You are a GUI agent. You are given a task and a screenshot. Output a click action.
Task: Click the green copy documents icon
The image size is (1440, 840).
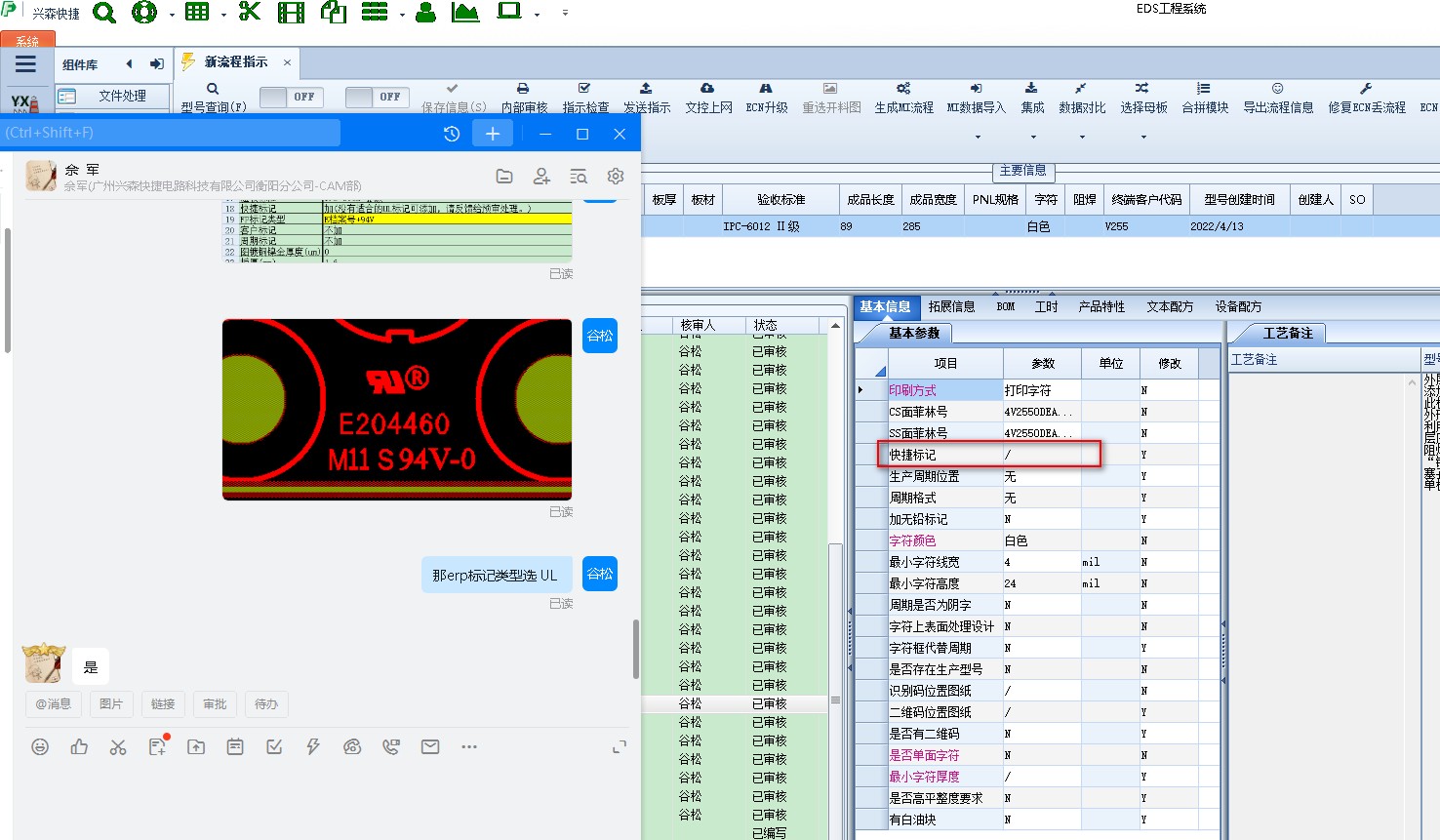click(334, 13)
